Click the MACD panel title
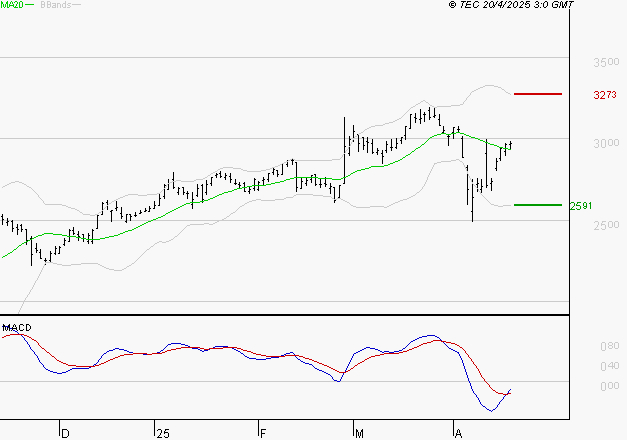 tap(17, 328)
